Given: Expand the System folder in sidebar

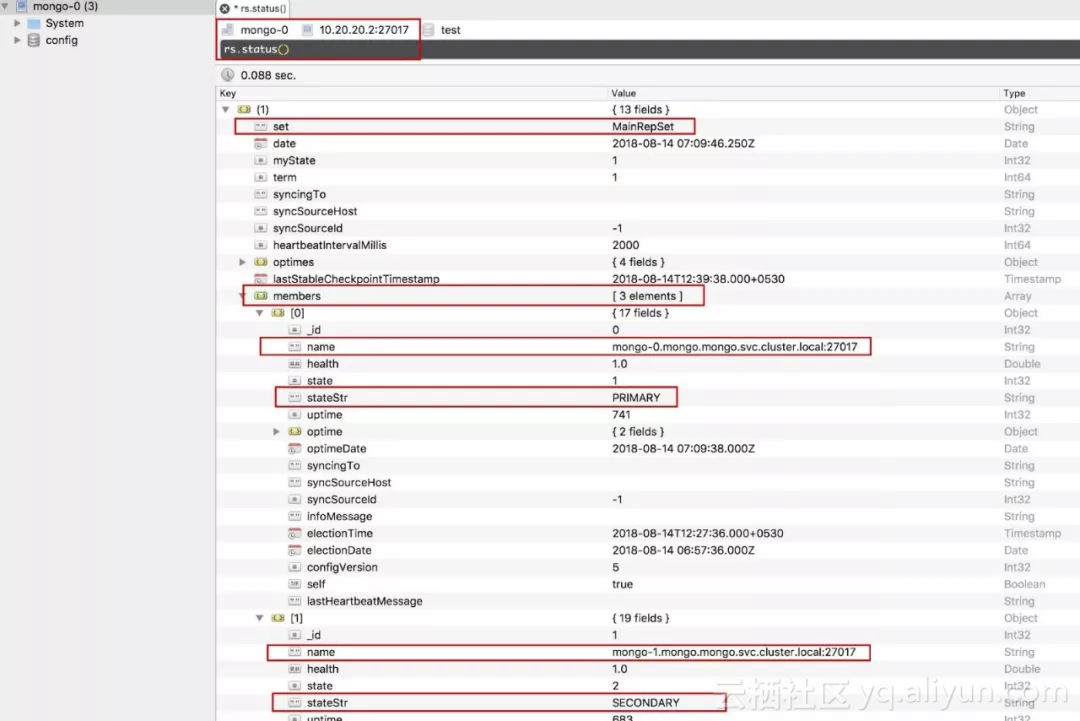Looking at the screenshot, I should [x=17, y=23].
